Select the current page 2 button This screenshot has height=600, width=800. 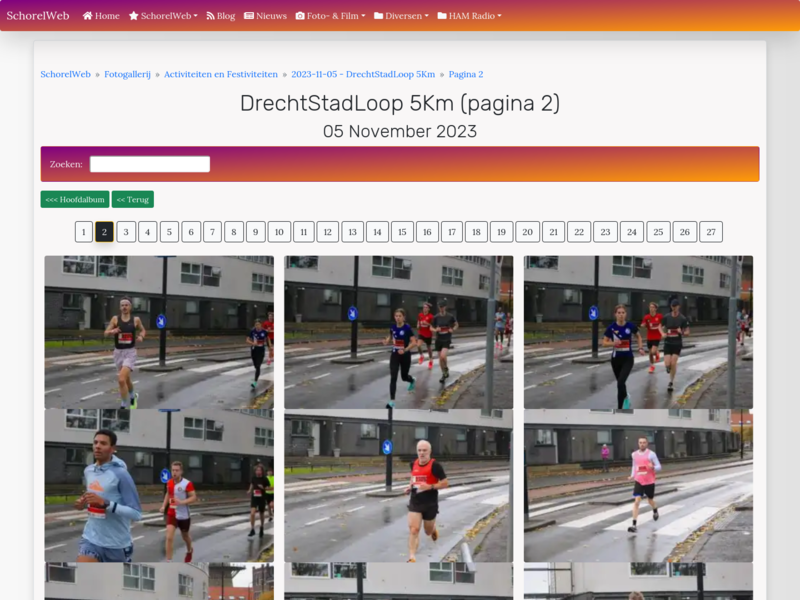coord(104,232)
